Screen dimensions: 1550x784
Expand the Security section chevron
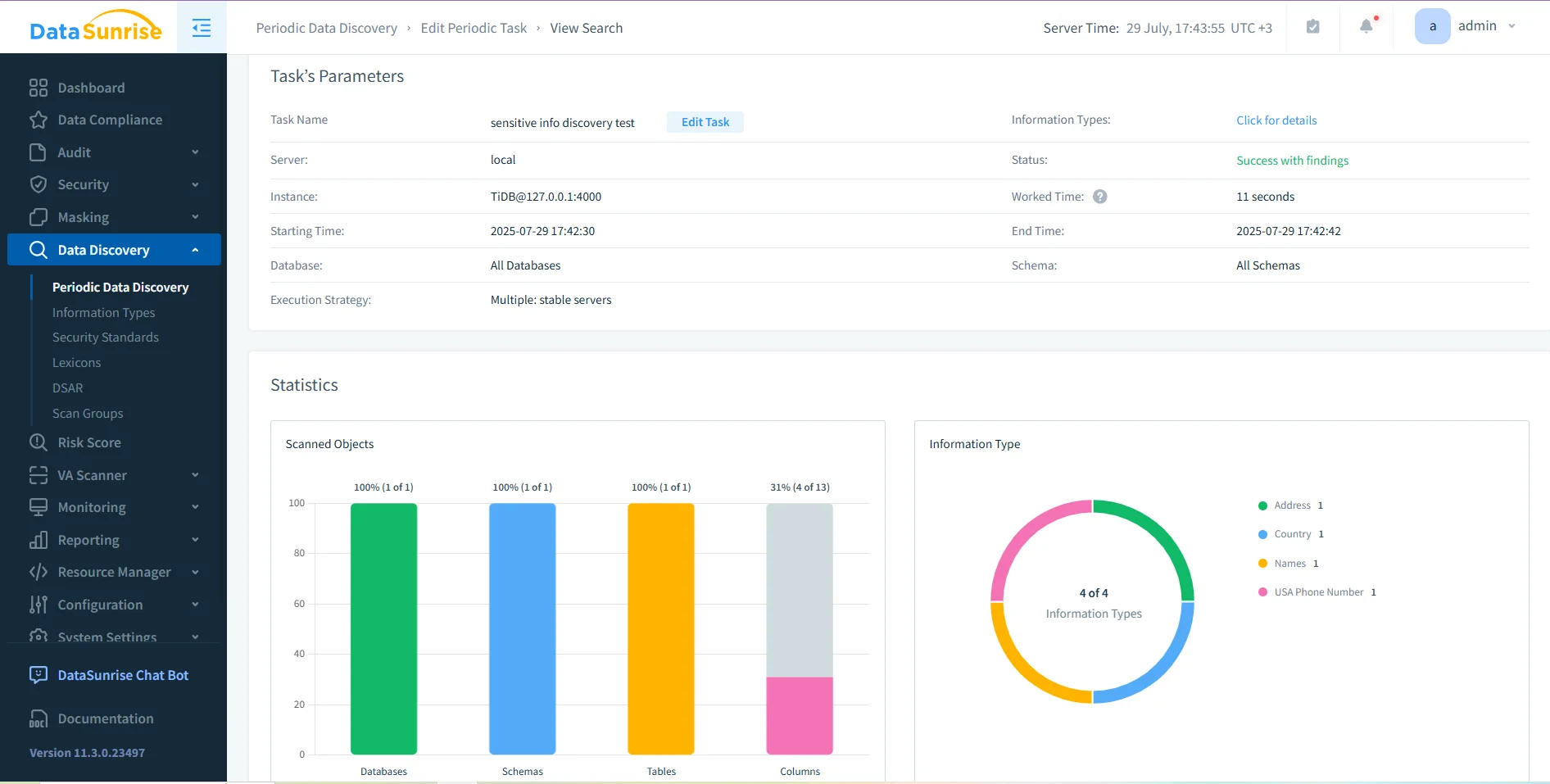click(x=195, y=185)
